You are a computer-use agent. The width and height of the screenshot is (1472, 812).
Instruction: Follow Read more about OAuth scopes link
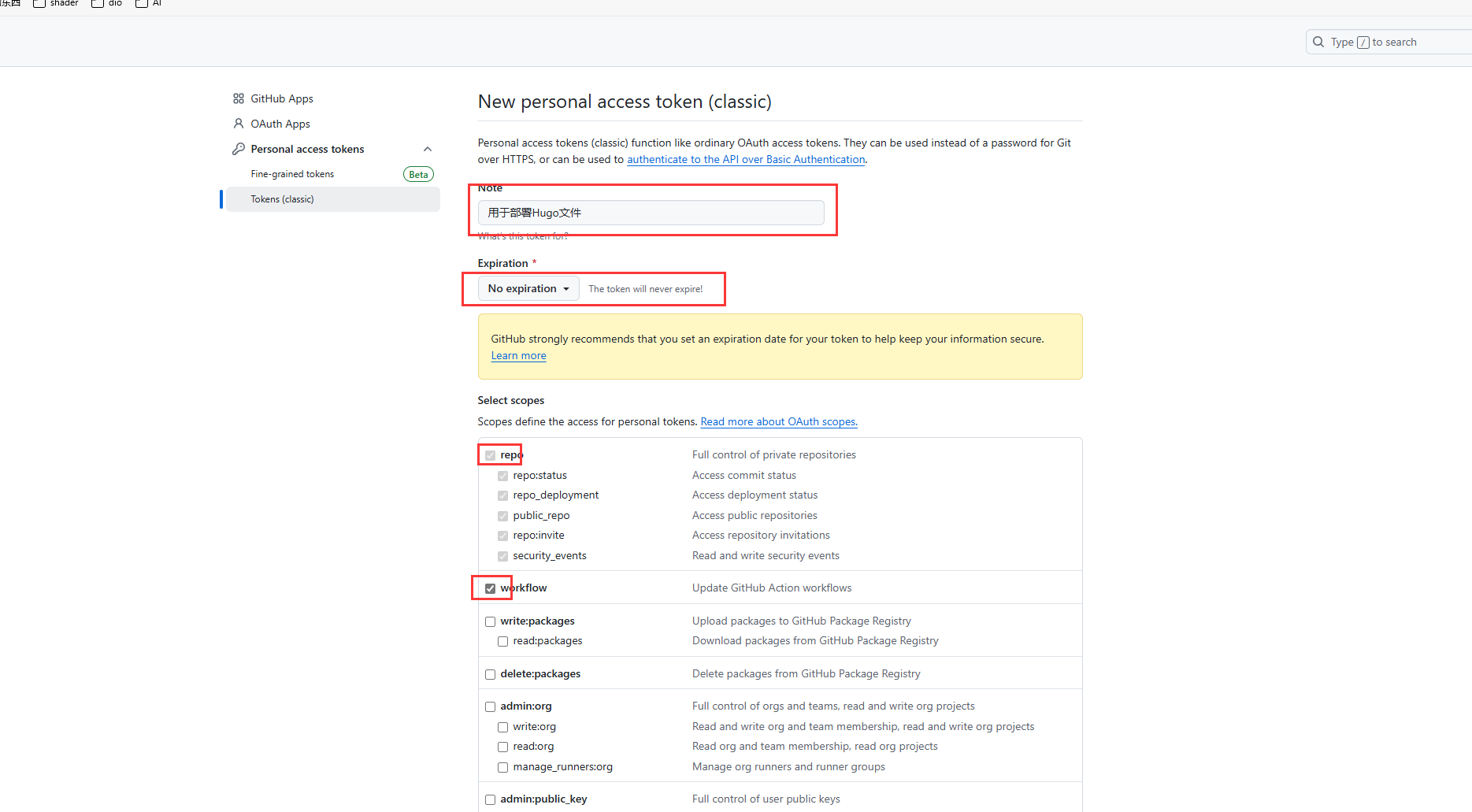778,422
